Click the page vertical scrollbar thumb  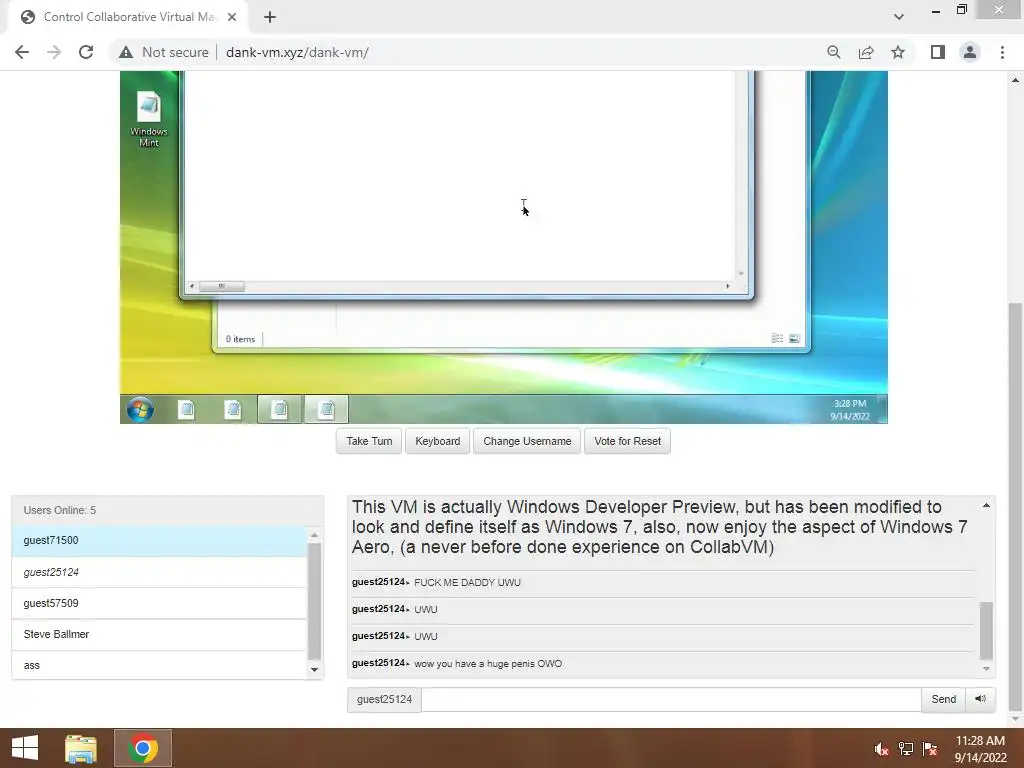pyautogui.click(x=1015, y=507)
